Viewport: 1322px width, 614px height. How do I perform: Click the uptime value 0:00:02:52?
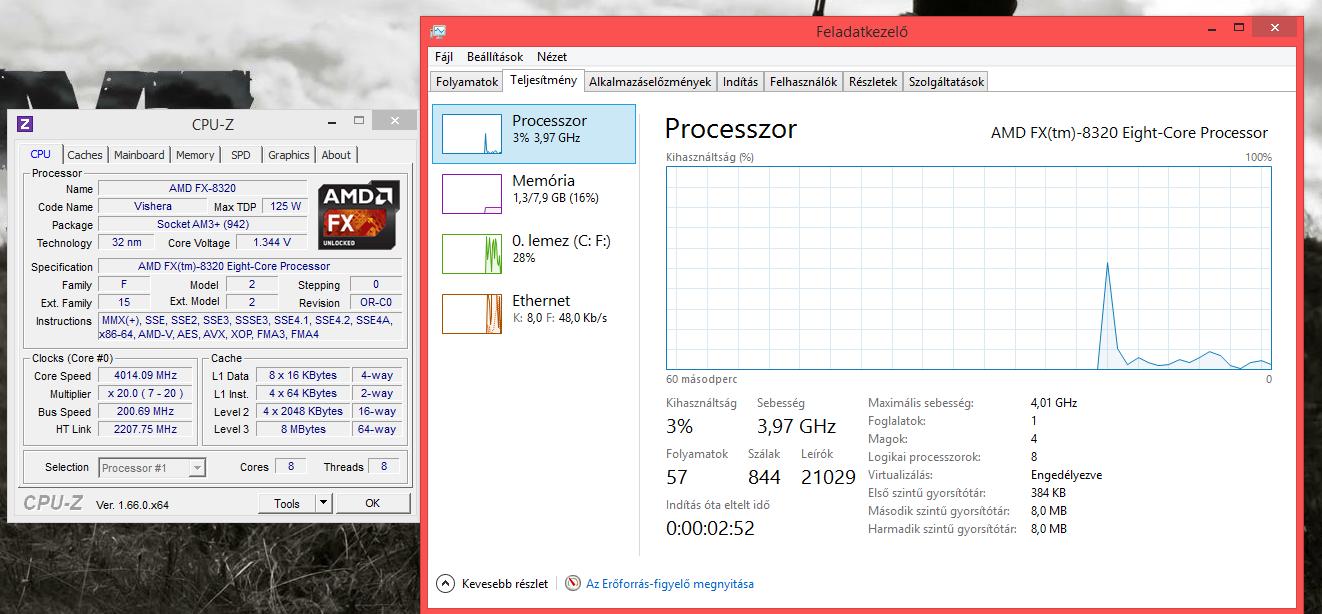click(x=710, y=528)
